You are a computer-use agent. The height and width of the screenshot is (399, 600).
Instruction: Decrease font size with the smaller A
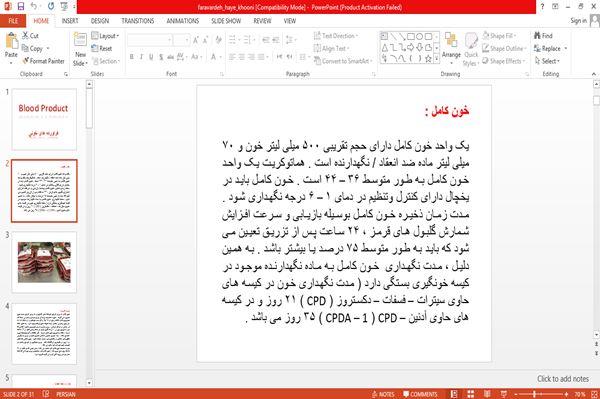tap(205, 40)
